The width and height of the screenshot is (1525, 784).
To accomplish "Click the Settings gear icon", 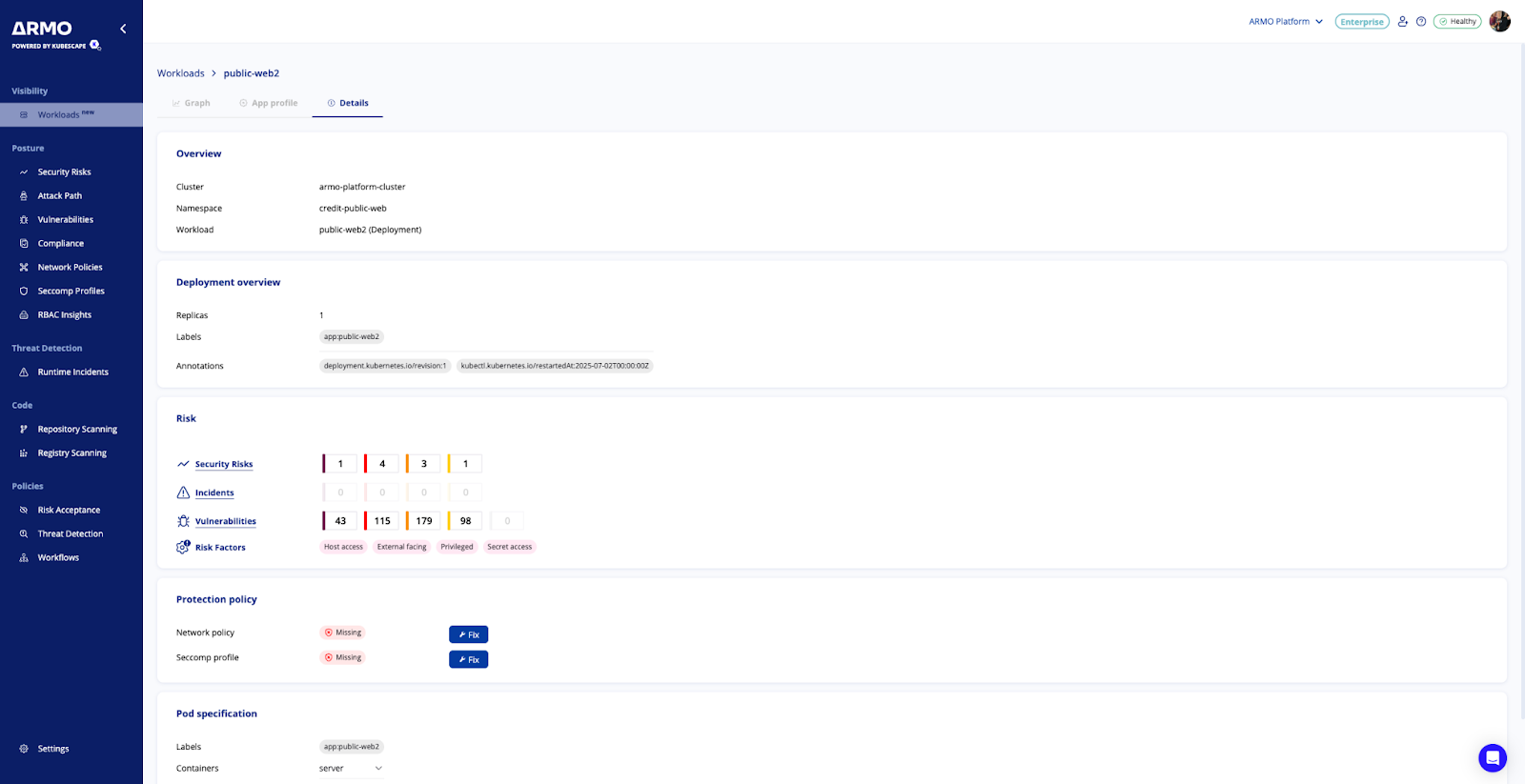I will pyautogui.click(x=24, y=749).
